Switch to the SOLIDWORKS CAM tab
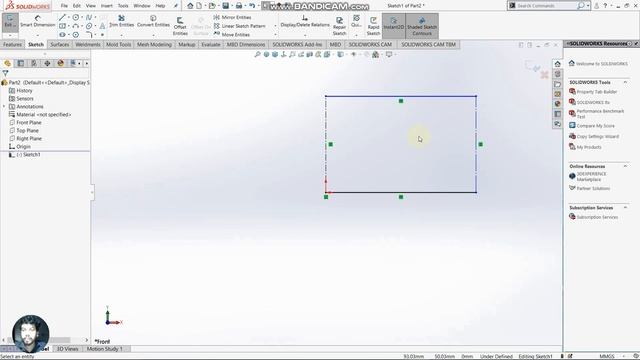The image size is (640, 360). click(x=370, y=44)
